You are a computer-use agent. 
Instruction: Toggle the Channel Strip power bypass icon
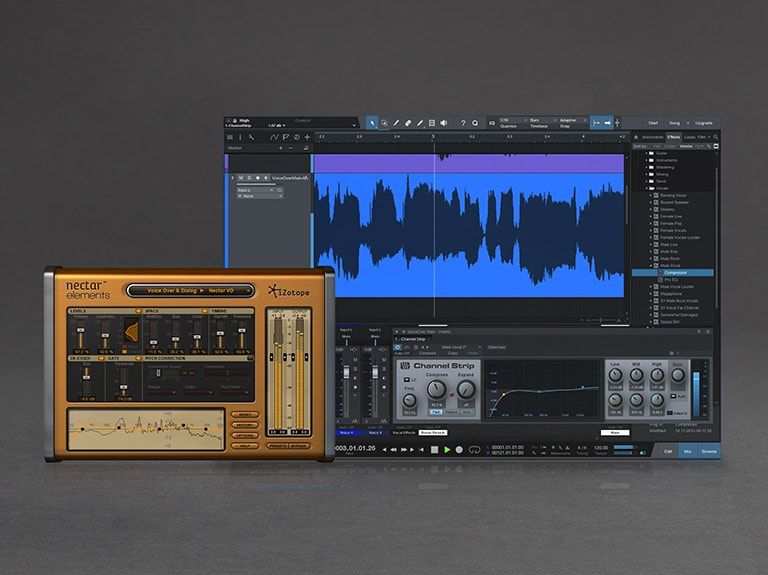(x=397, y=347)
